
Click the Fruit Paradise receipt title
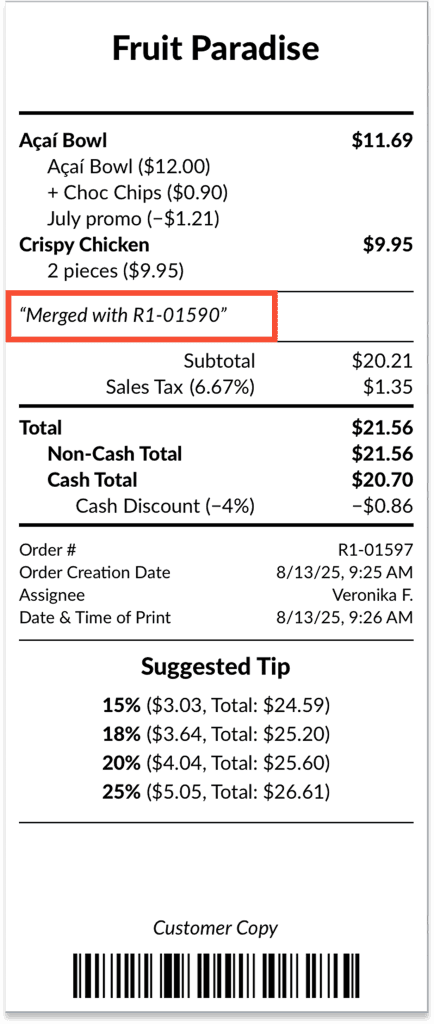coord(216,48)
